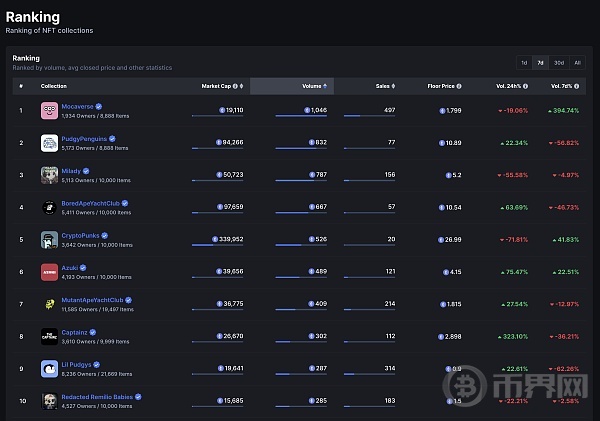Viewport: 600px width, 421px height.
Task: Toggle Volume column sort arrow
Action: click(x=325, y=86)
